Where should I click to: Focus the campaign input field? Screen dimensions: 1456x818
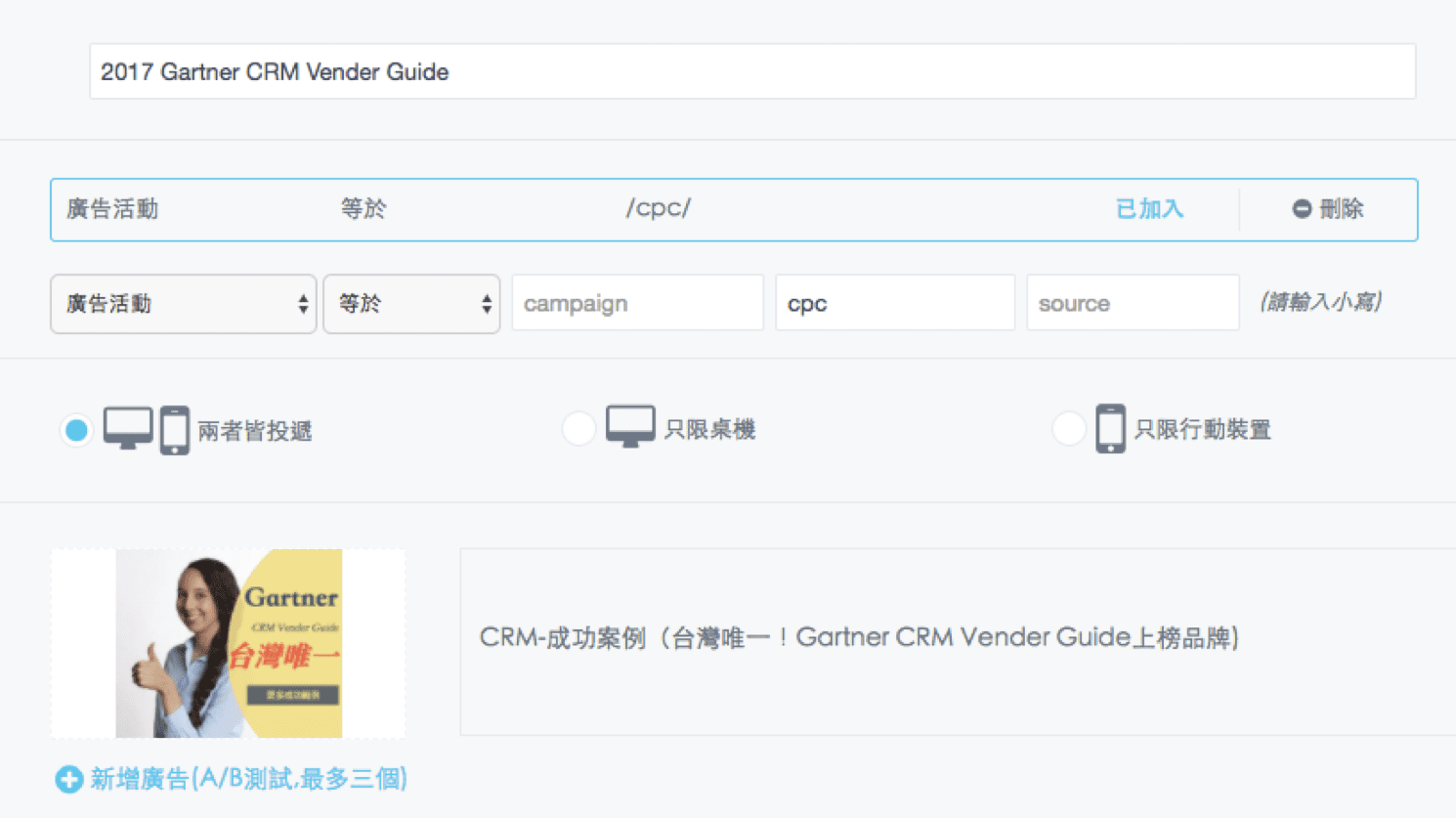tap(637, 304)
